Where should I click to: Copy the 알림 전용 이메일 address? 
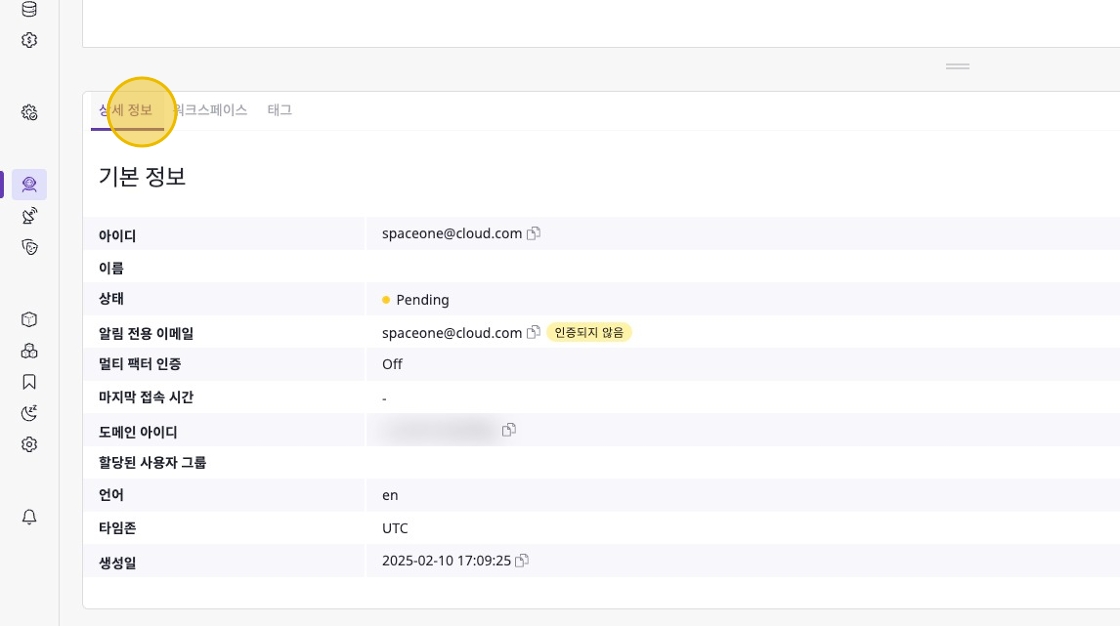point(534,332)
